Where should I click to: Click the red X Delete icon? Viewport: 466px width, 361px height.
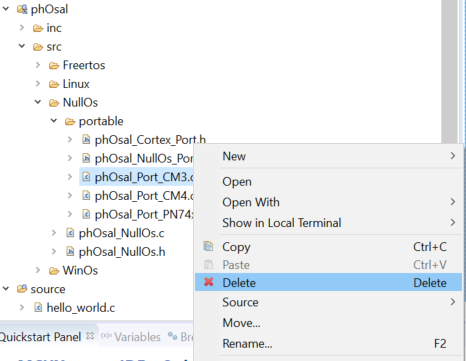click(209, 282)
